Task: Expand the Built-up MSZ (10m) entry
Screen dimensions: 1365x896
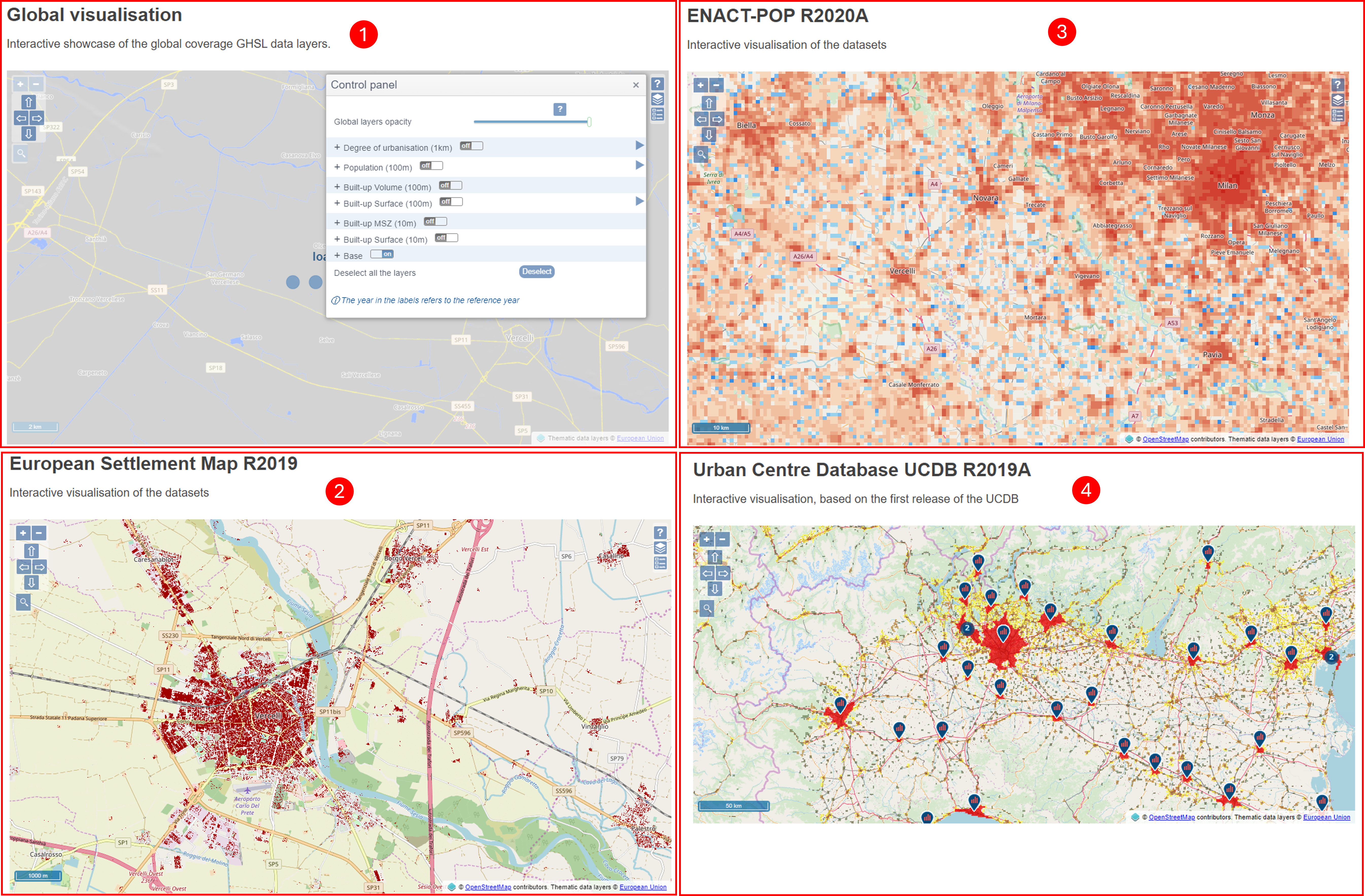Action: point(337,223)
